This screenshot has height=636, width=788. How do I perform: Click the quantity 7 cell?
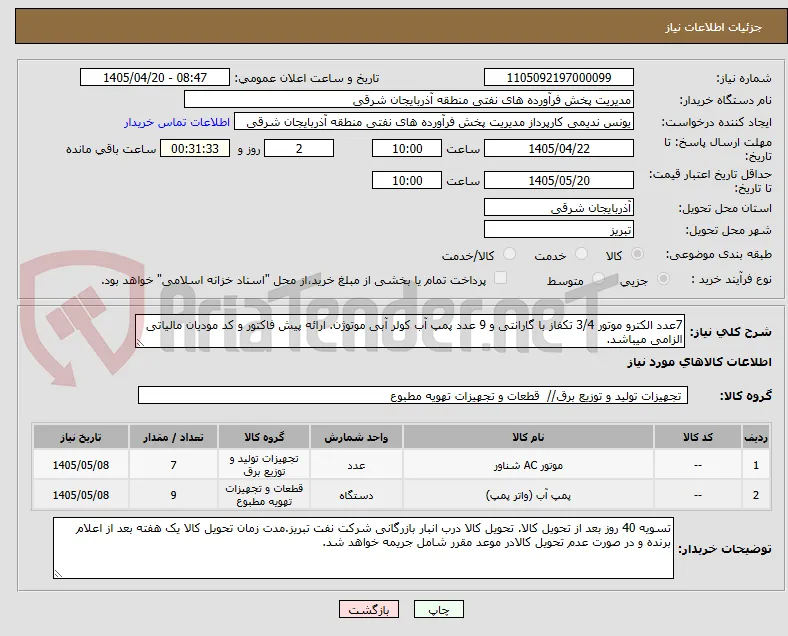coord(173,465)
